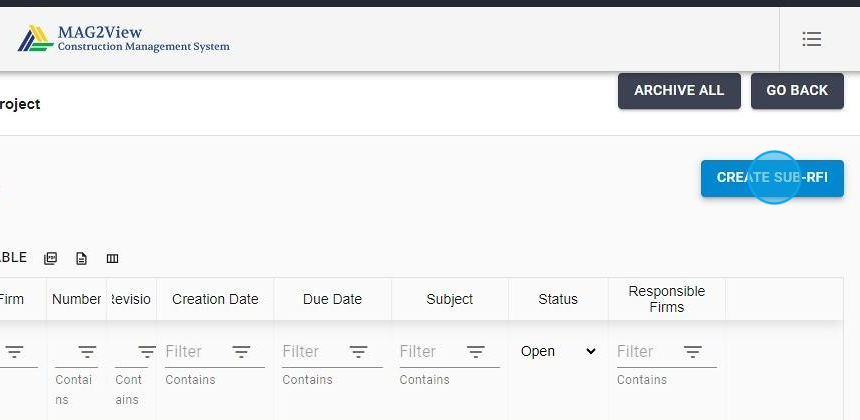860x420 pixels.
Task: Click the export PDF icon
Action: point(51,259)
